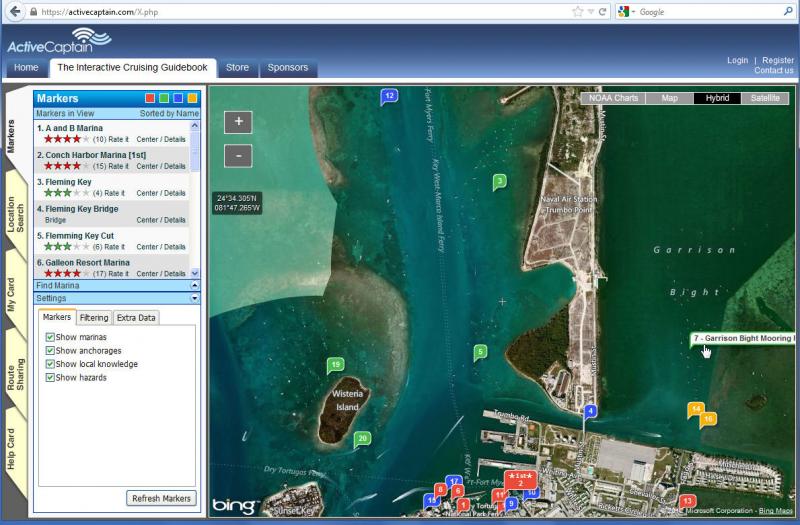
Task: Click the green swatch in the Markers header
Action: [x=164, y=98]
